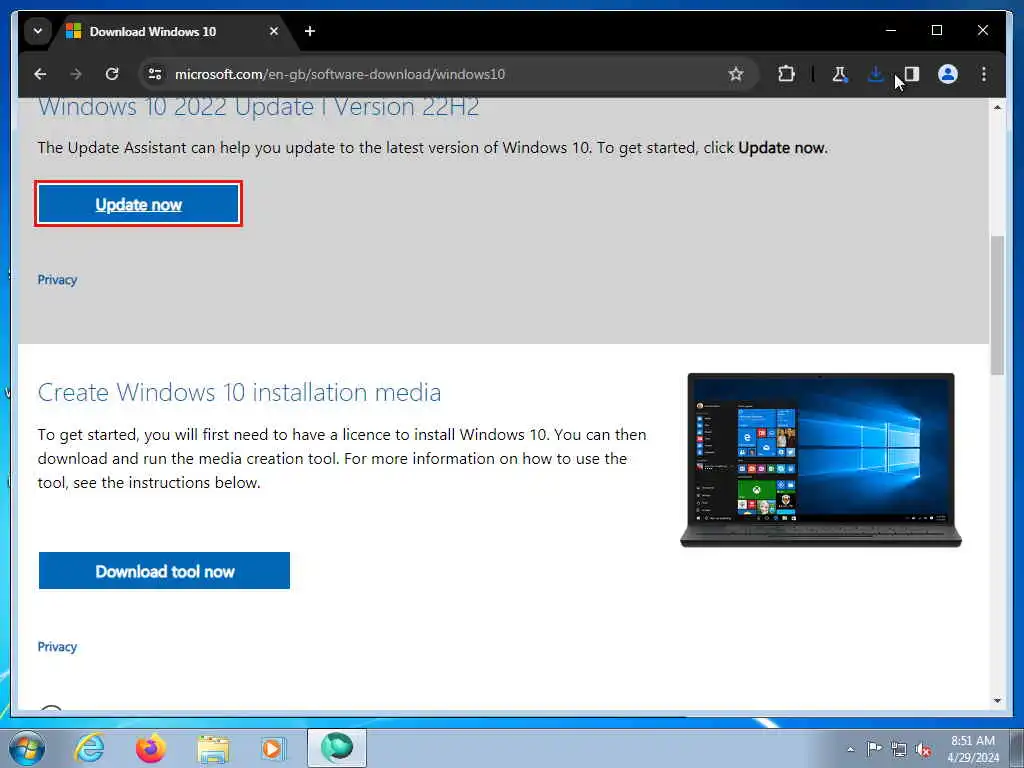This screenshot has width=1024, height=768.
Task: Click the browser forward arrow
Action: click(x=76, y=74)
